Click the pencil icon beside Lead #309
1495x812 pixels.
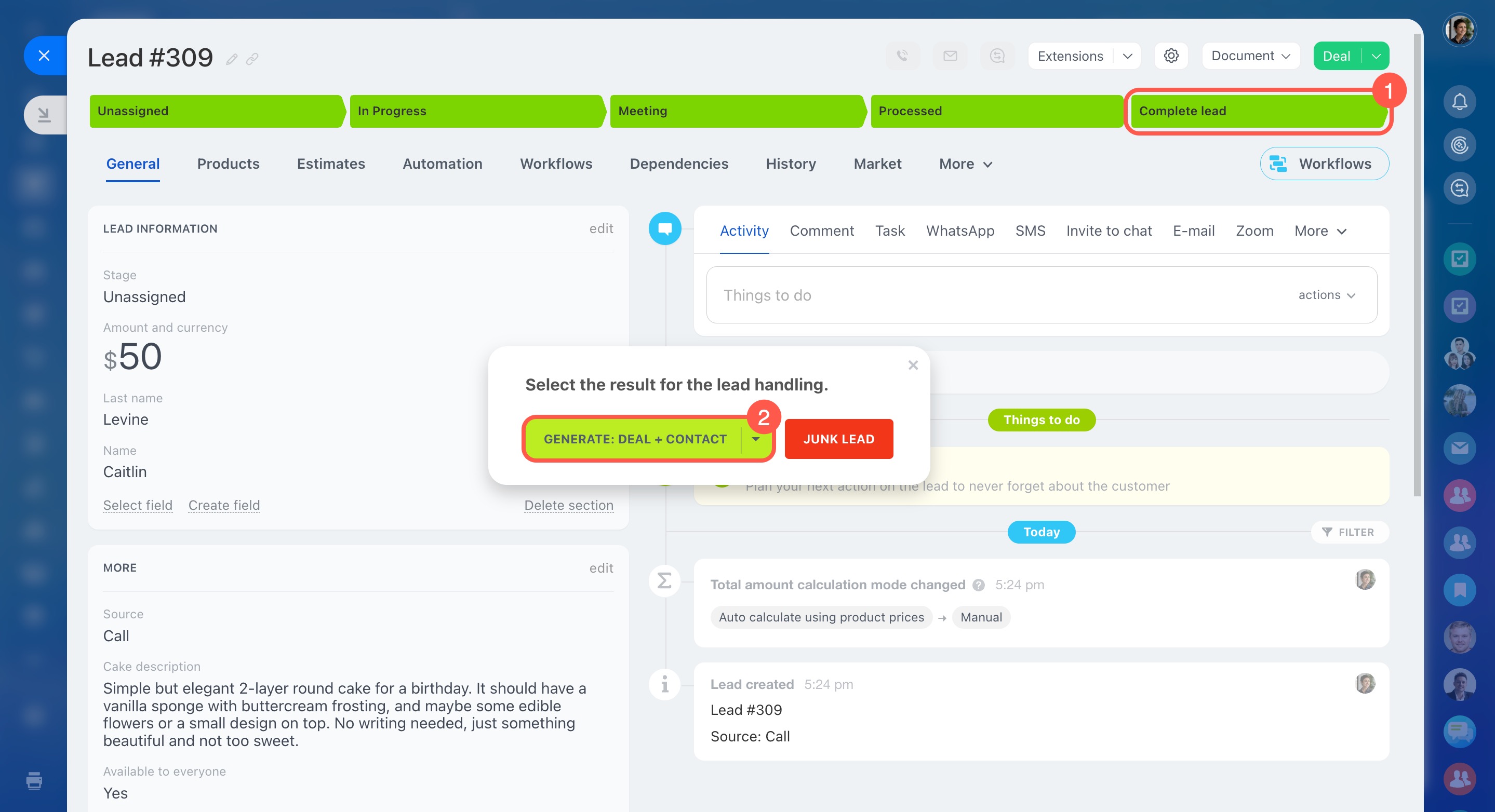click(x=232, y=59)
